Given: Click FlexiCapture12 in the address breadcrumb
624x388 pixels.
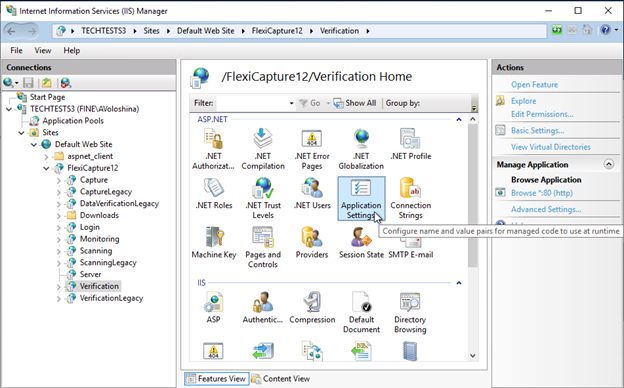Looking at the screenshot, I should (x=277, y=31).
